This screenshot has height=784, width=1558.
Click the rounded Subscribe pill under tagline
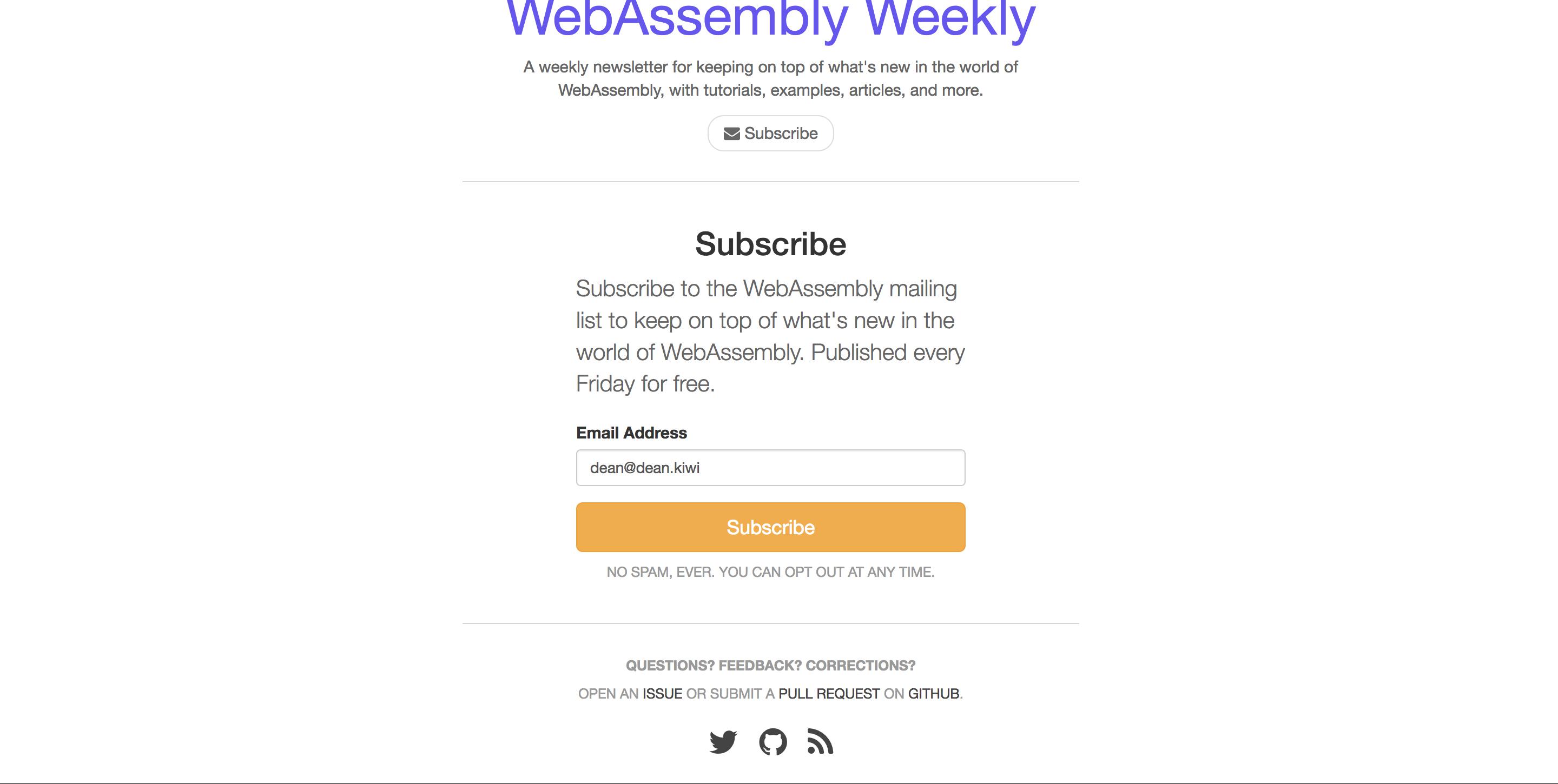click(x=770, y=134)
